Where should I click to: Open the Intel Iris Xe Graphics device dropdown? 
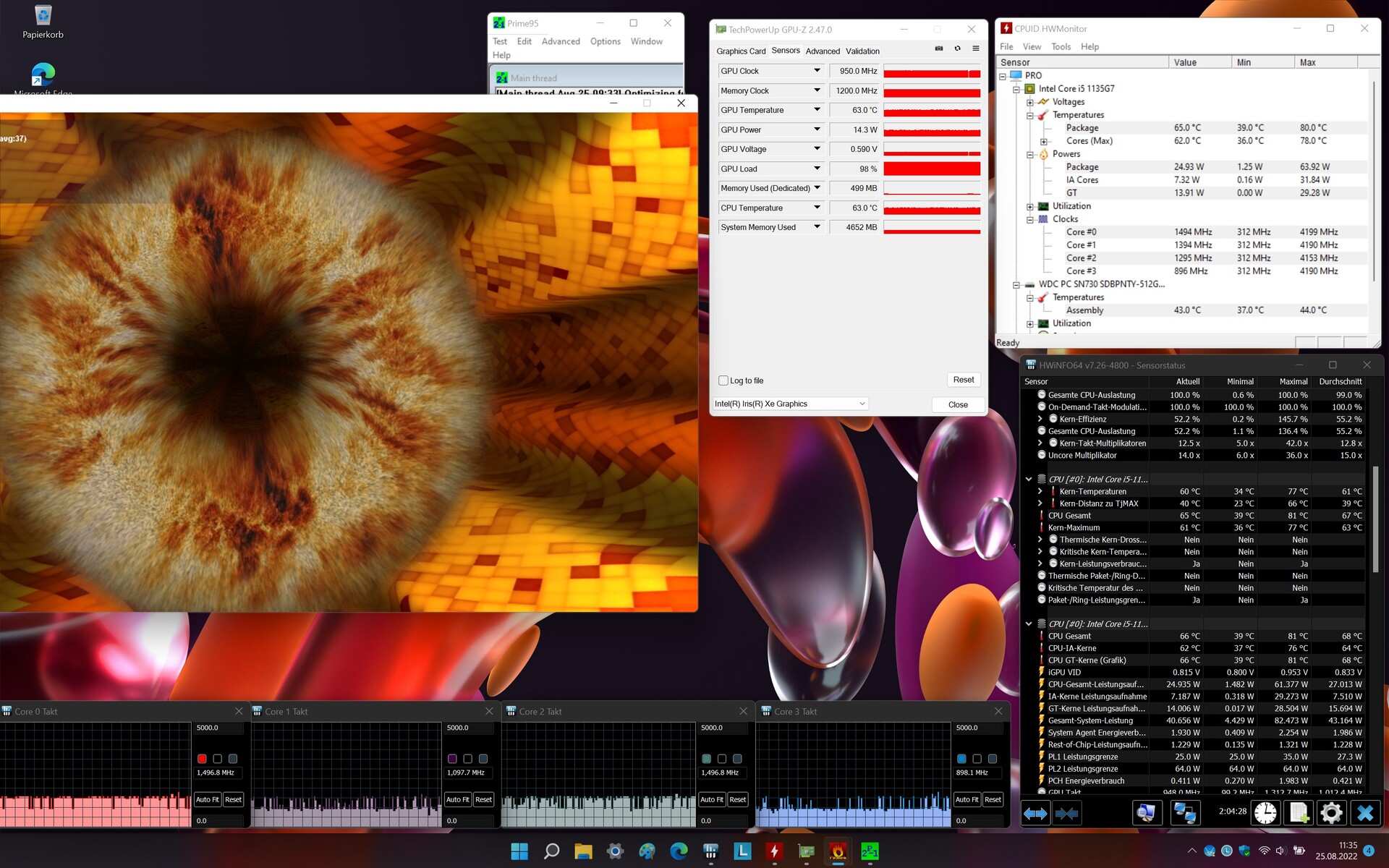862,404
